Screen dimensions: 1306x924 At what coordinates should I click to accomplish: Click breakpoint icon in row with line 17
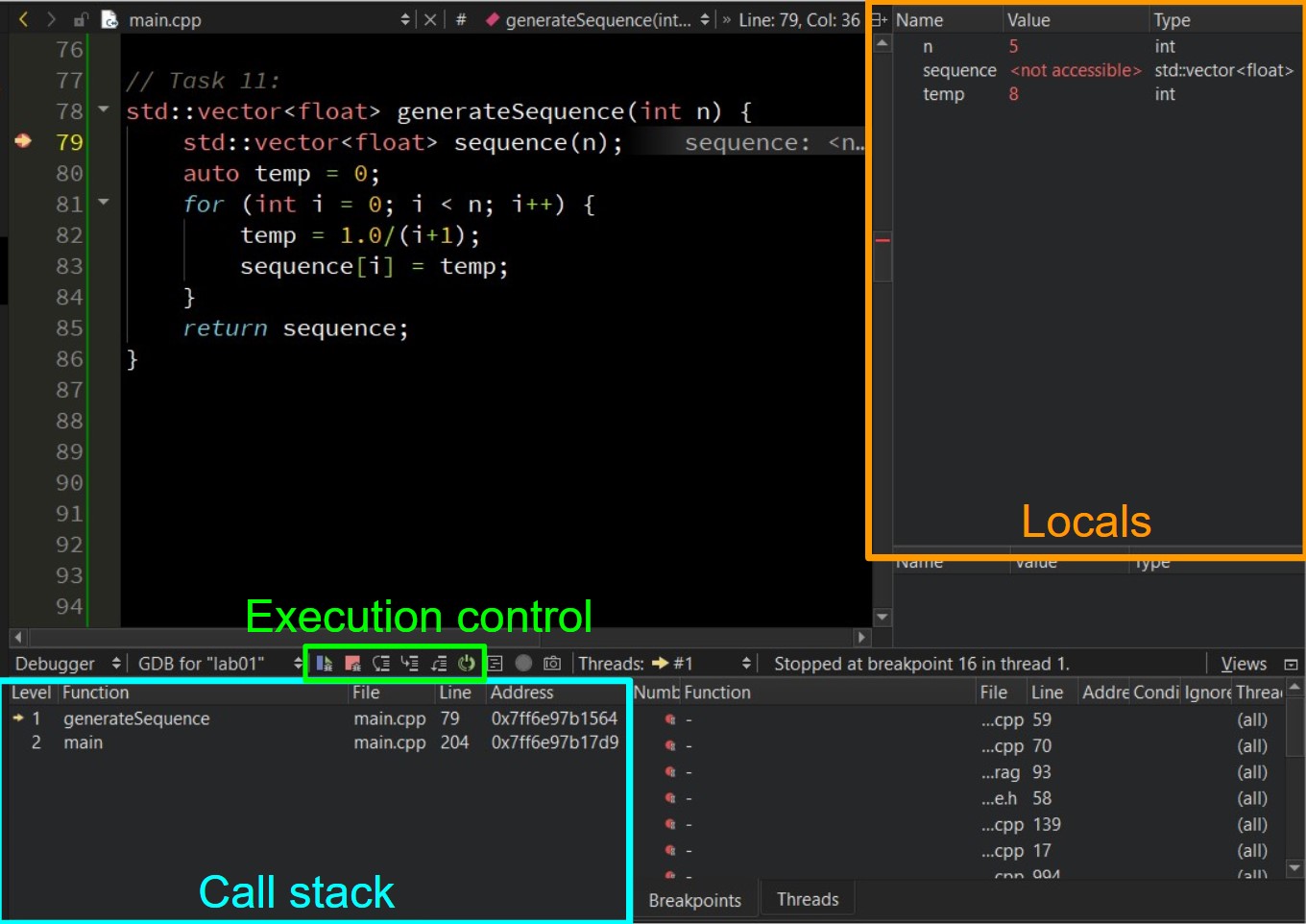click(x=670, y=850)
